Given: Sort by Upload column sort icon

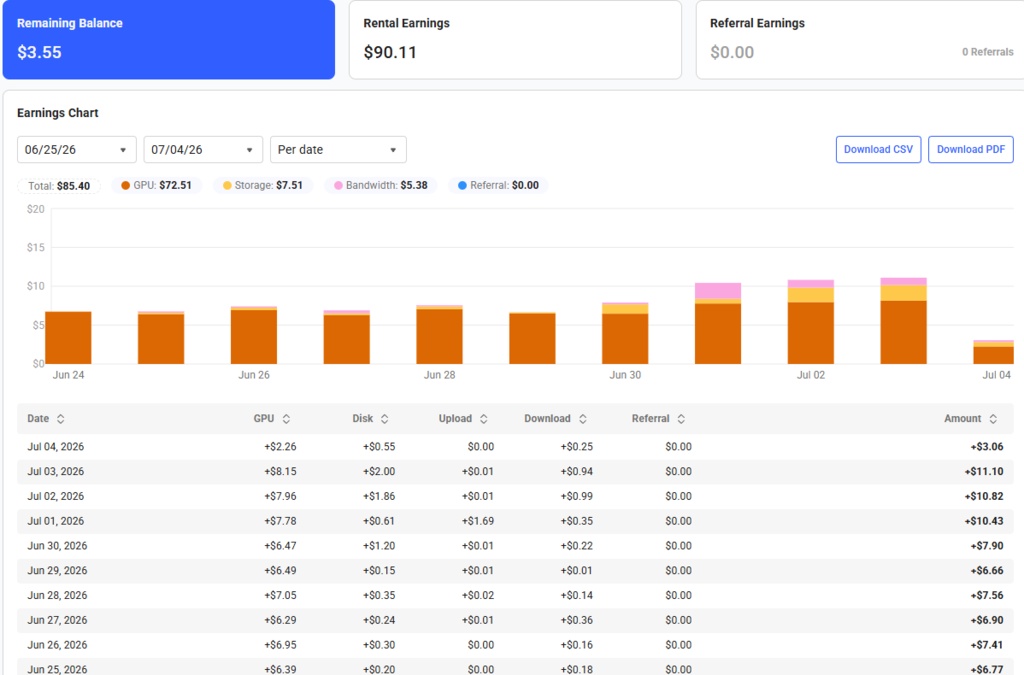Looking at the screenshot, I should (484, 419).
